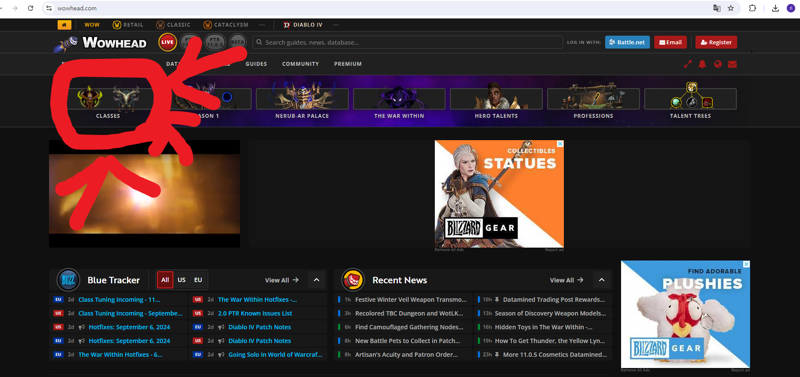
Task: Reload the page with browser refresh icon
Action: 31,8
